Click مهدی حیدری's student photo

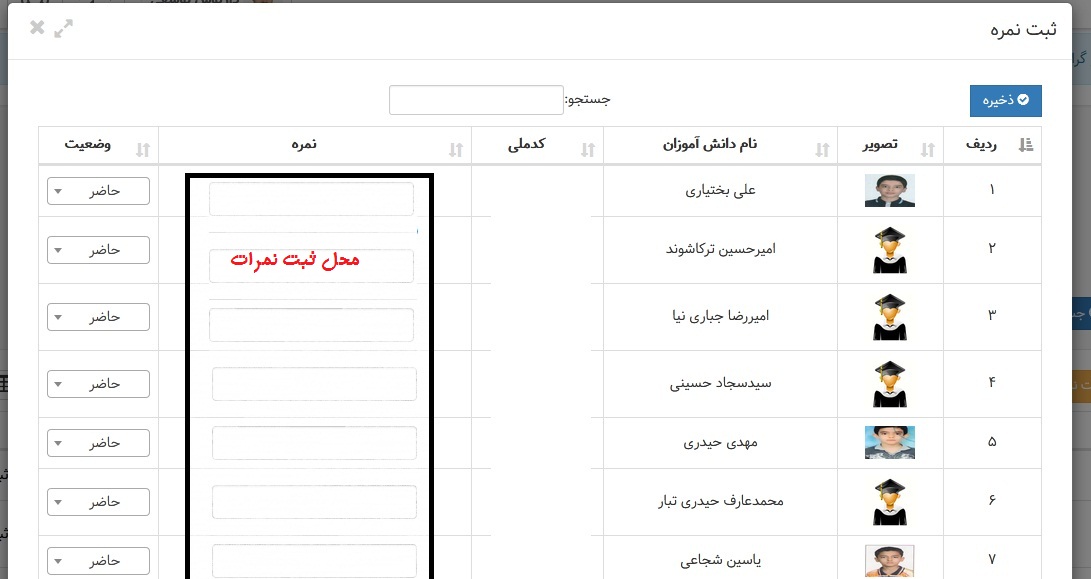coord(889,442)
